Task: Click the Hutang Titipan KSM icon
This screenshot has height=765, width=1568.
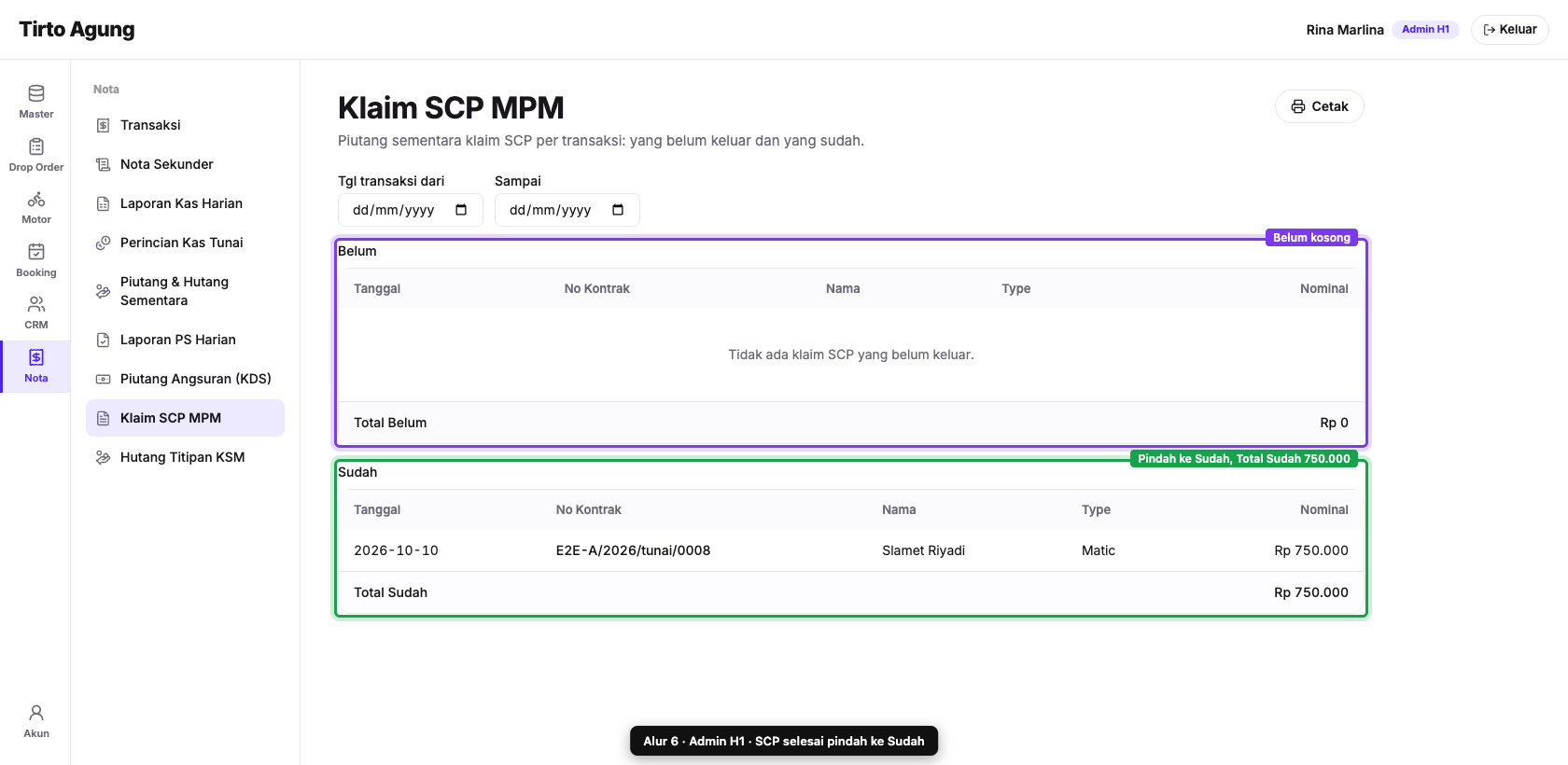Action: 104,457
